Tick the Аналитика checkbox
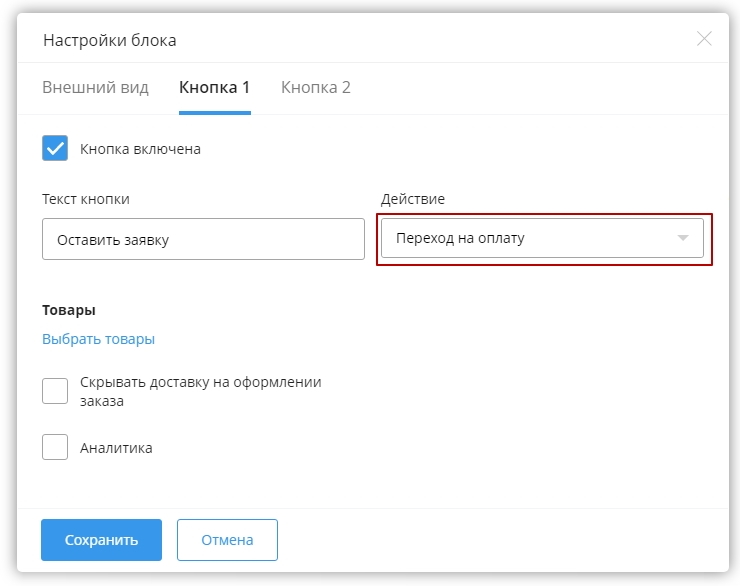 (55, 448)
